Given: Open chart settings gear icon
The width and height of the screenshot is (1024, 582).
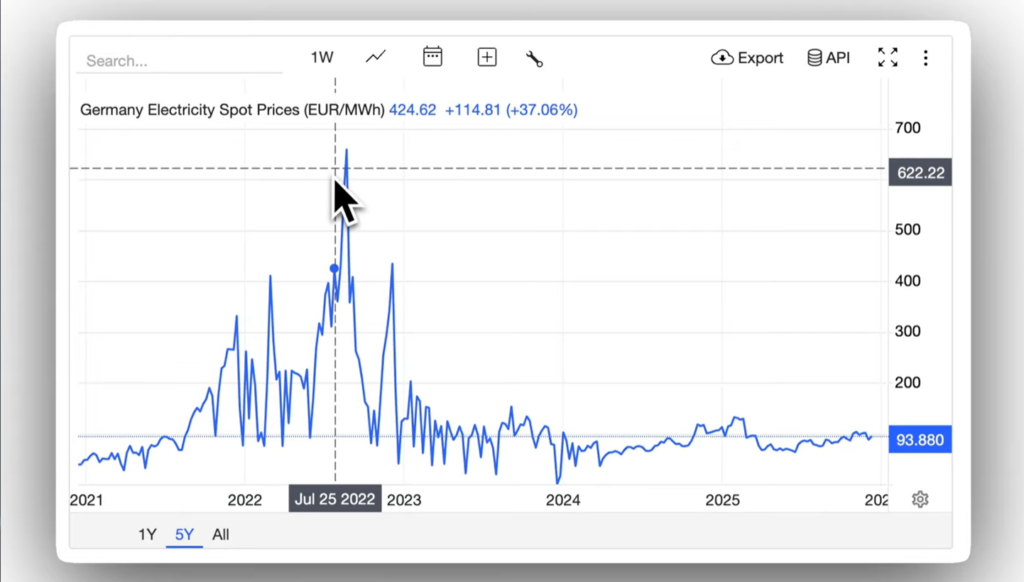Looking at the screenshot, I should click(920, 499).
